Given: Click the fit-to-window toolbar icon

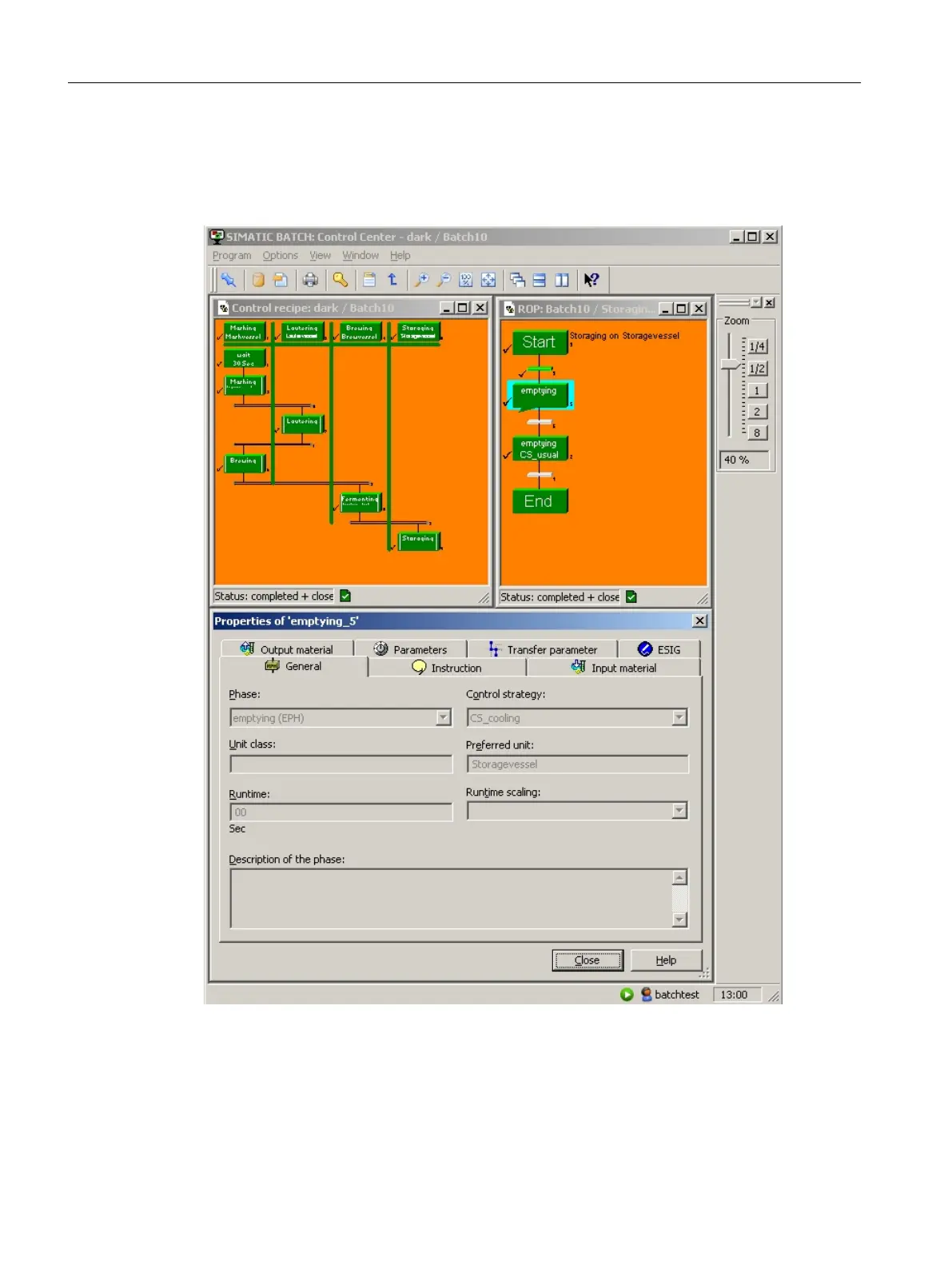Looking at the screenshot, I should pyautogui.click(x=488, y=280).
